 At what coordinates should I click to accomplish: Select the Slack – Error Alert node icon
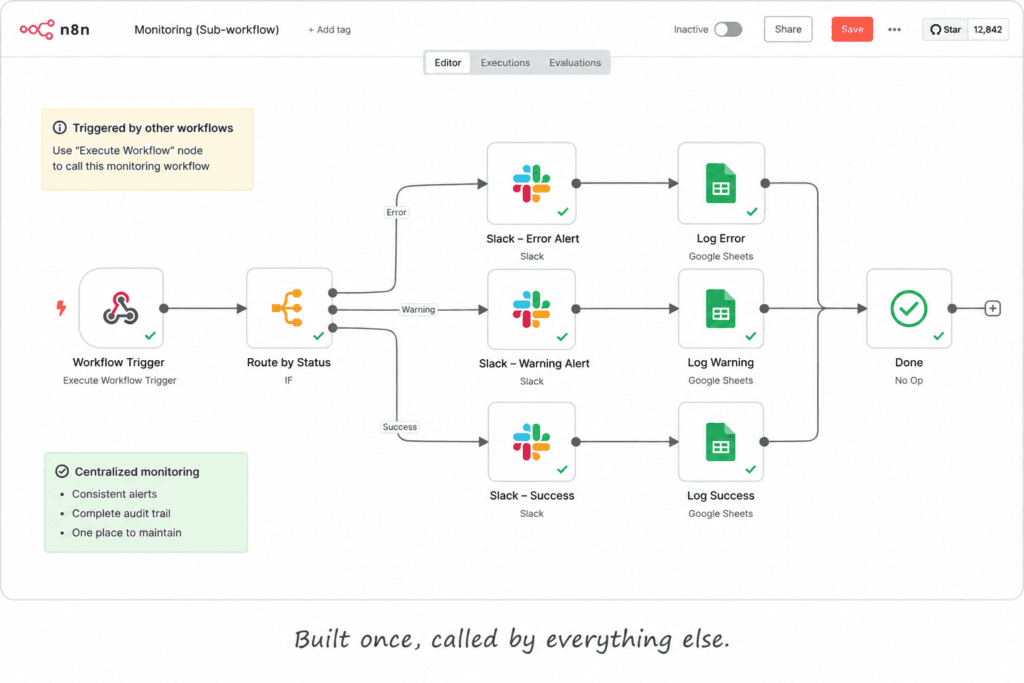coord(531,183)
